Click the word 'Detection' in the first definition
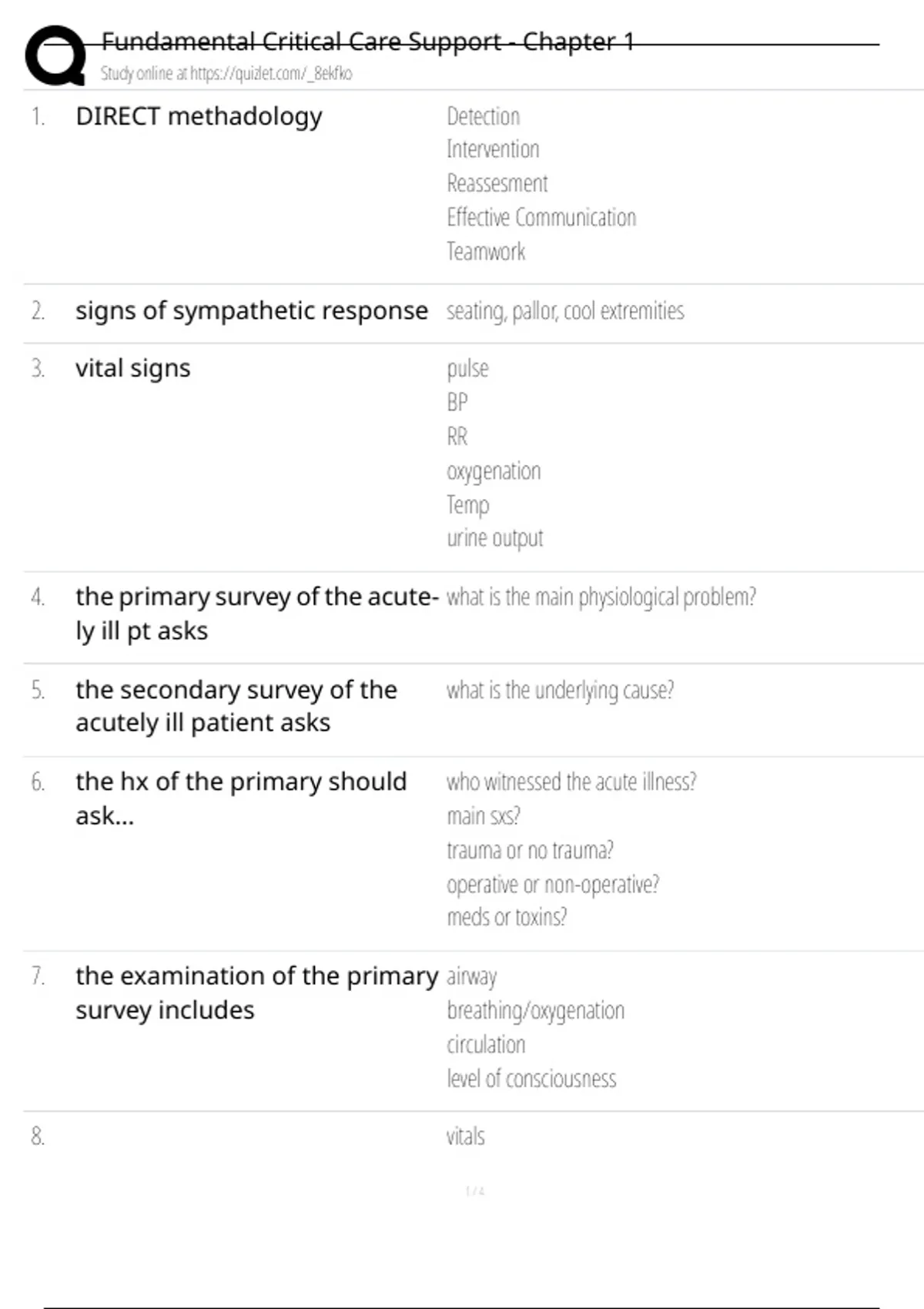Viewport: 924px width, 1309px height. pos(483,116)
